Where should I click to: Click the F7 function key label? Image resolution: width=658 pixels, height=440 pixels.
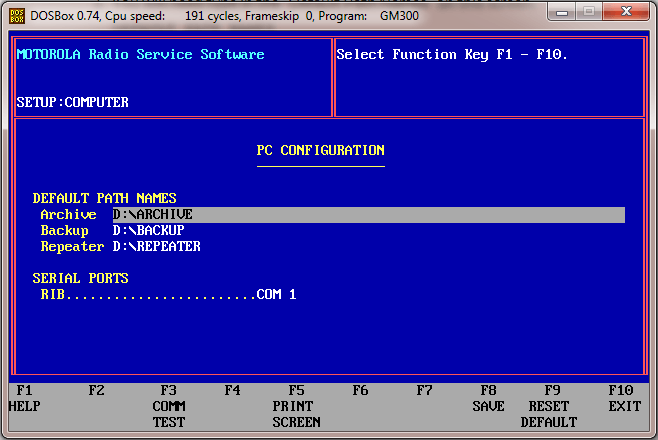point(424,391)
